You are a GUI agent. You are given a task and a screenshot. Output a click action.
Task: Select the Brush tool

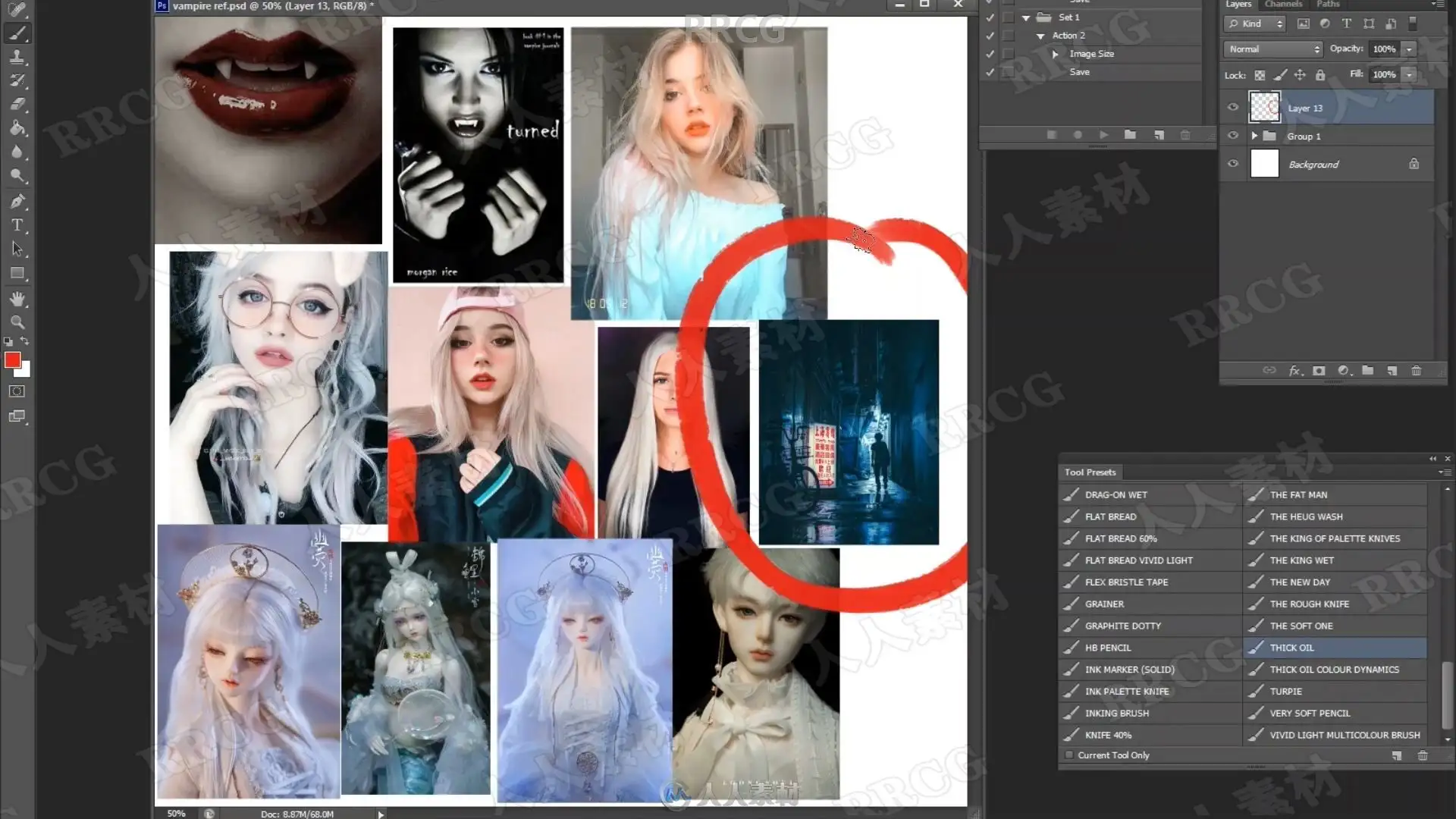[17, 33]
